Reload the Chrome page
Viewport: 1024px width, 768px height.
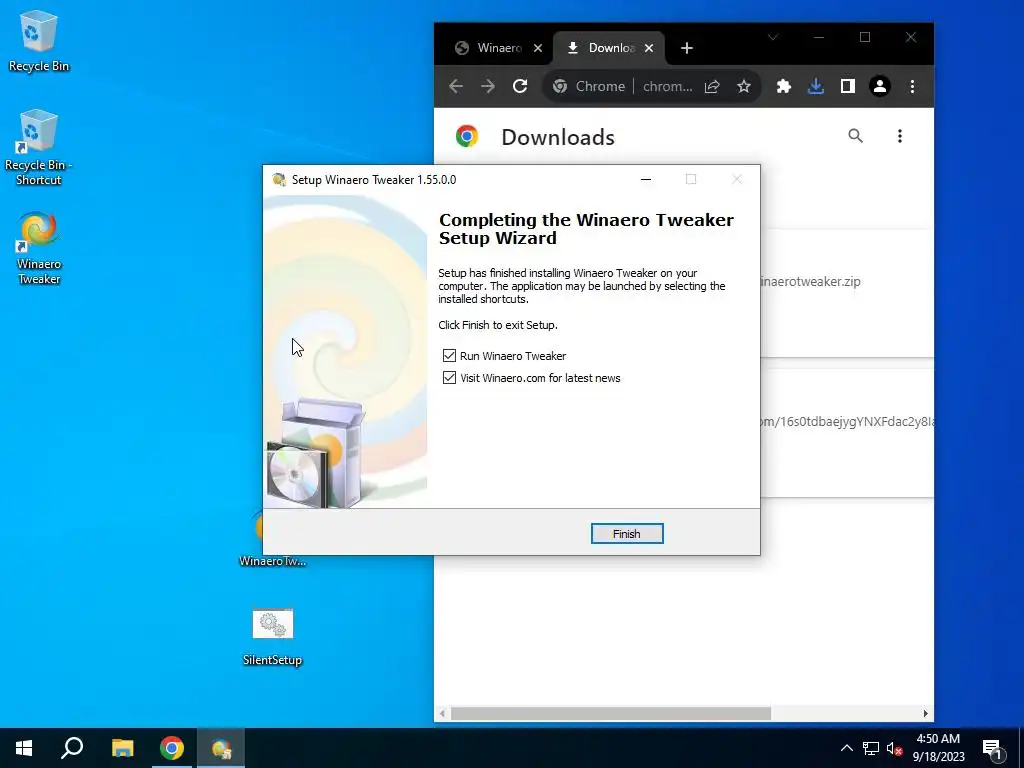tap(520, 86)
